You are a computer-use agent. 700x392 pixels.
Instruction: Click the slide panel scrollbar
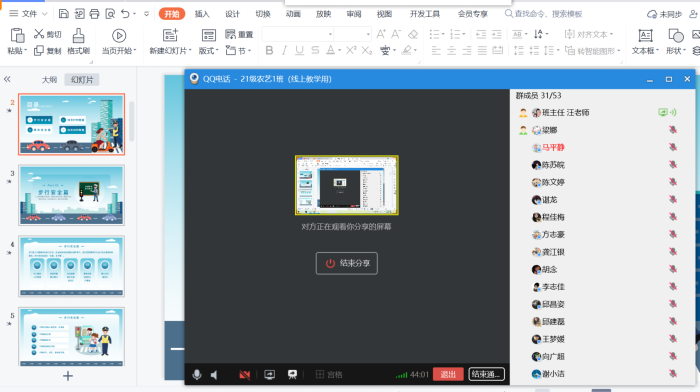[132, 121]
